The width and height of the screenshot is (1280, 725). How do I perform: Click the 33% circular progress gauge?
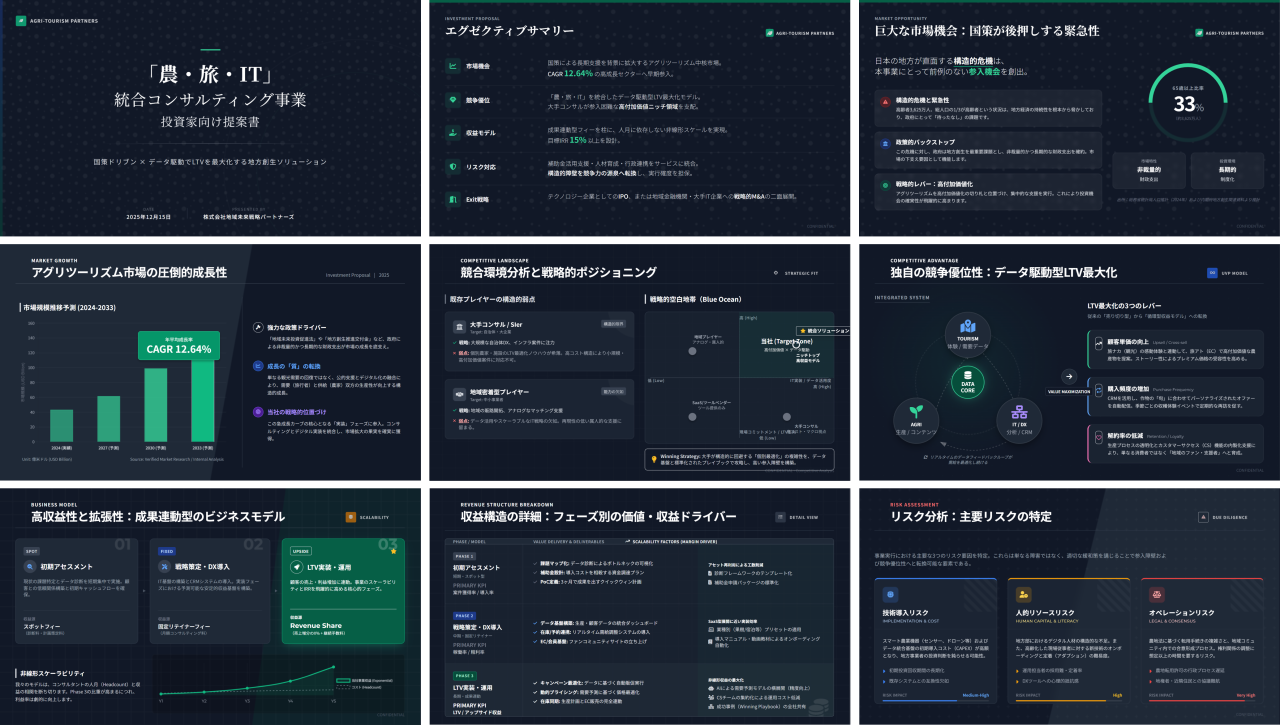(x=1188, y=103)
